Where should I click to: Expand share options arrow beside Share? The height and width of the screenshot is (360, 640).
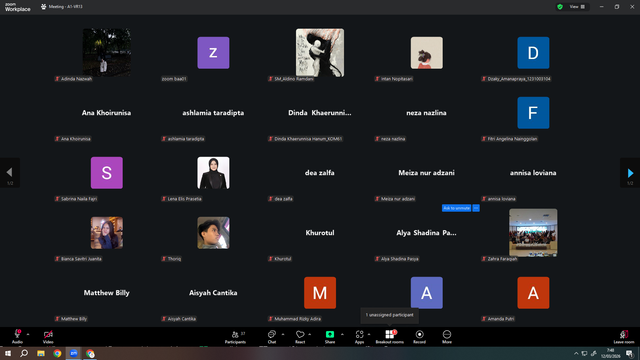click(x=342, y=334)
